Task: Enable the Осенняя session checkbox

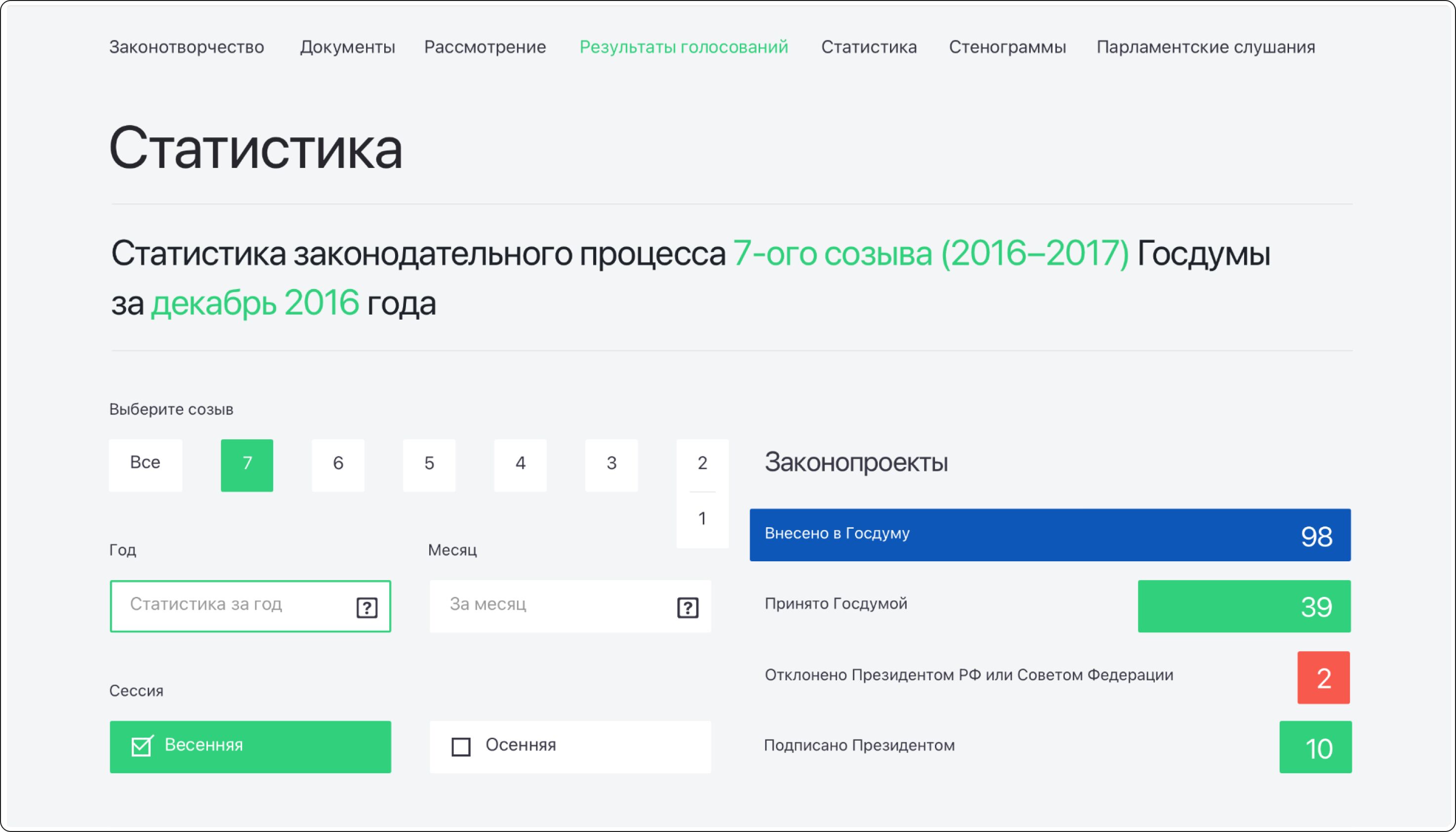Action: click(x=461, y=747)
